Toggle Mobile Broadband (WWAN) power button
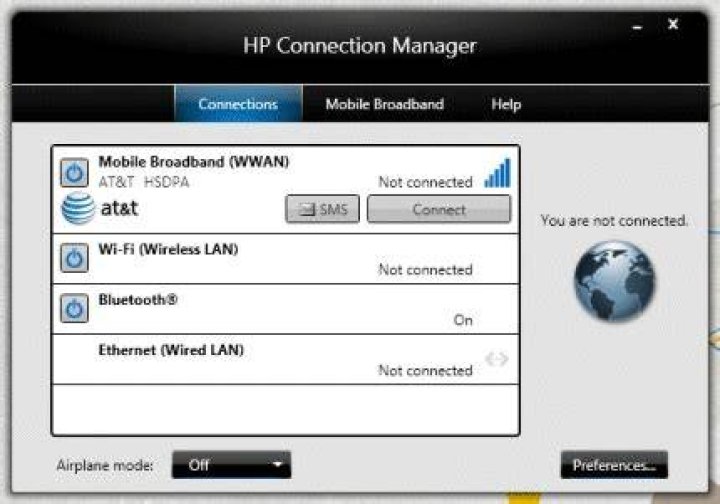Screen dimensions: 720x504 (74, 173)
